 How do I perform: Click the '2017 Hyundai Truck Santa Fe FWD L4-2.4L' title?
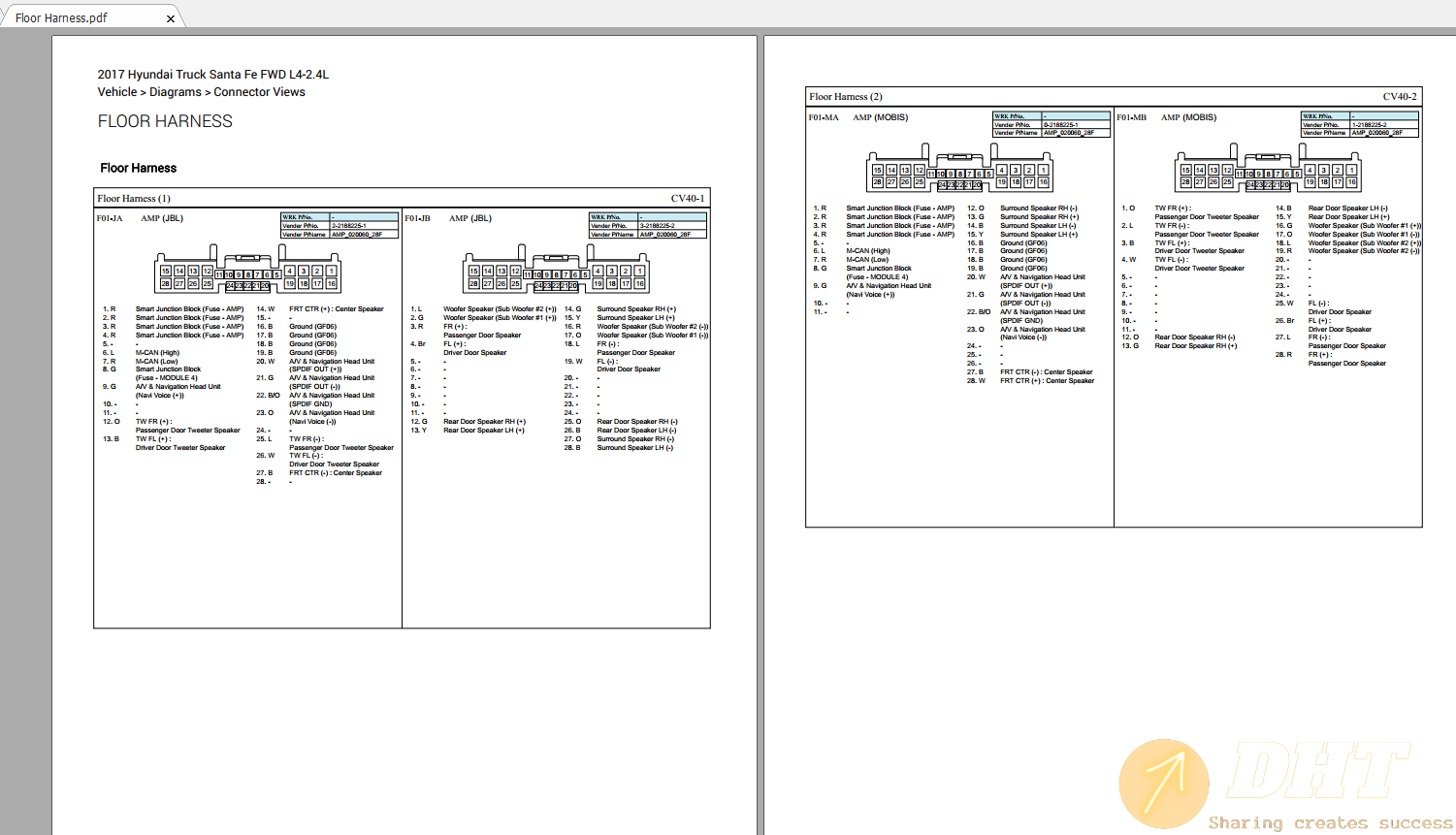(213, 75)
